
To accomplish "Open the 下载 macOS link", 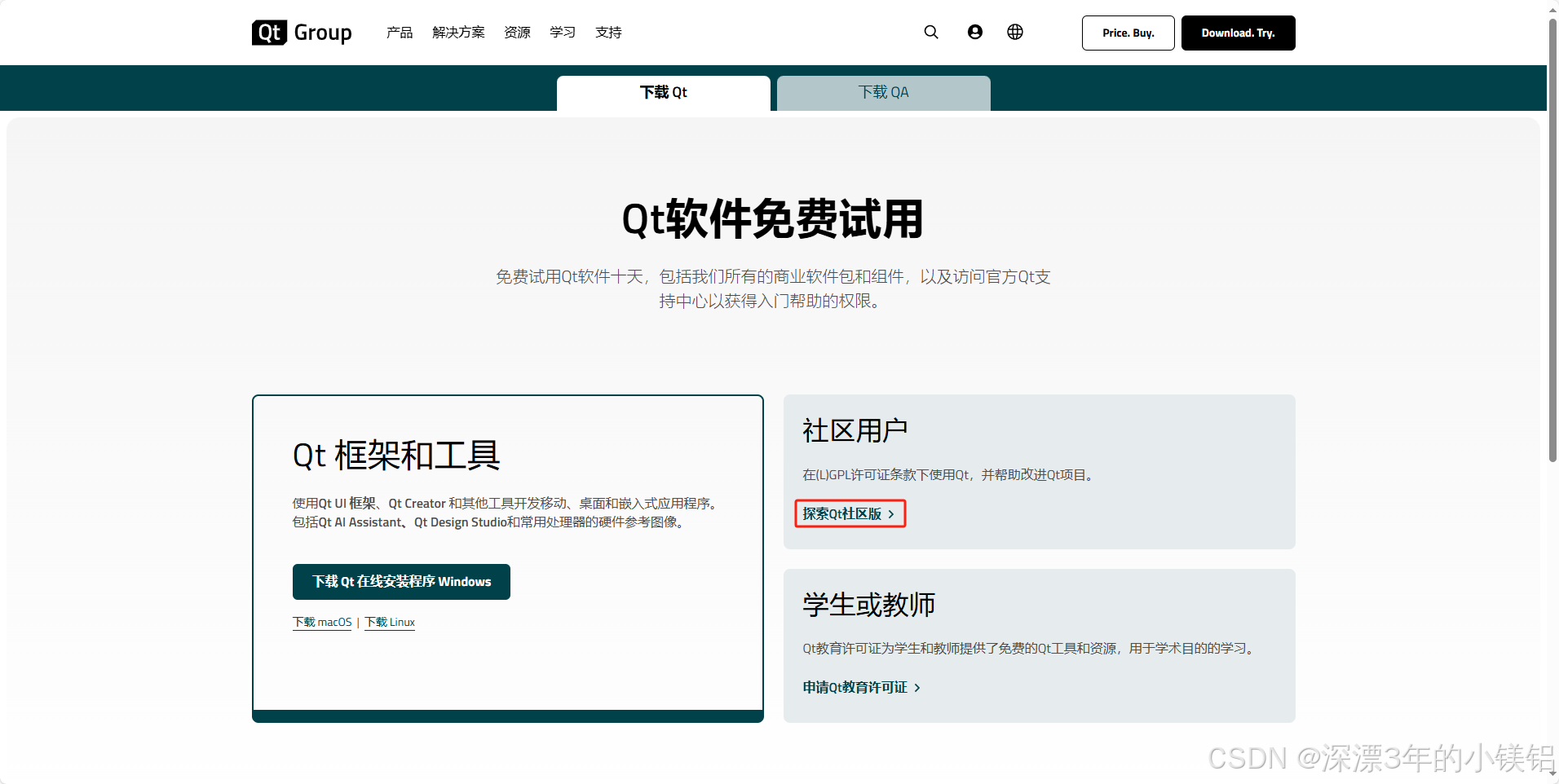I will pos(322,623).
